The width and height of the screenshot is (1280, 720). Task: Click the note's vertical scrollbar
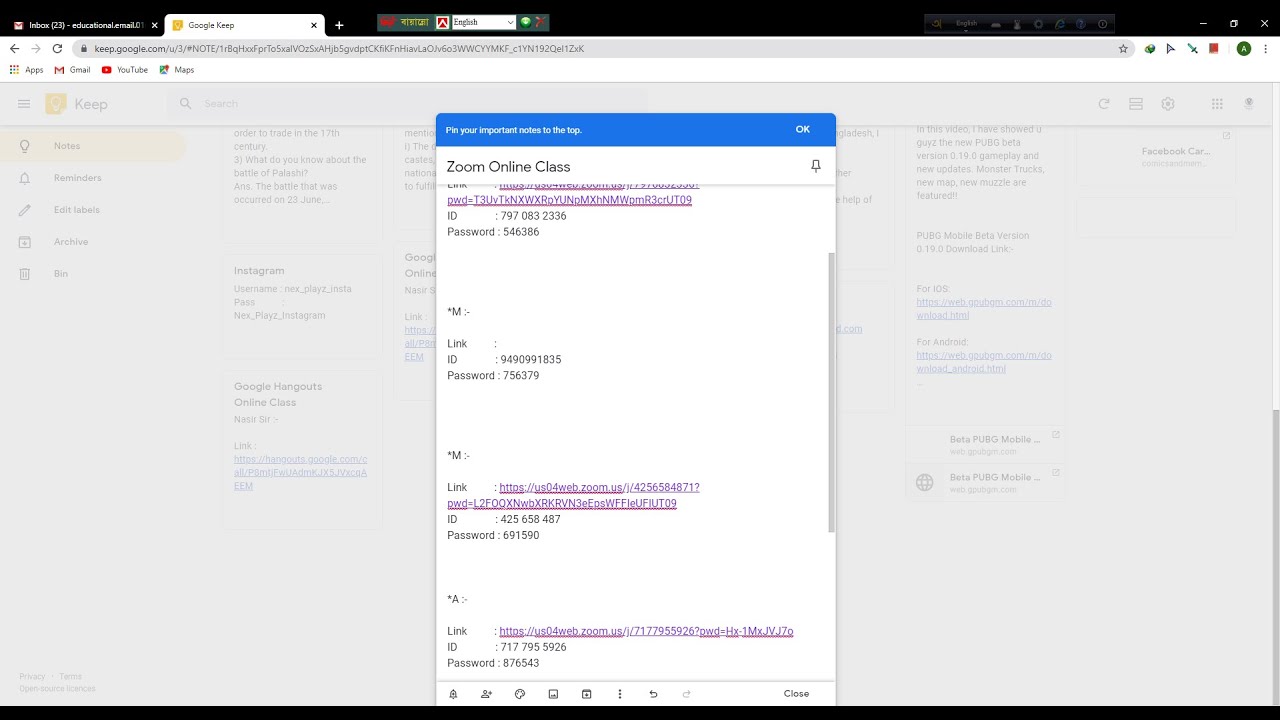point(830,392)
